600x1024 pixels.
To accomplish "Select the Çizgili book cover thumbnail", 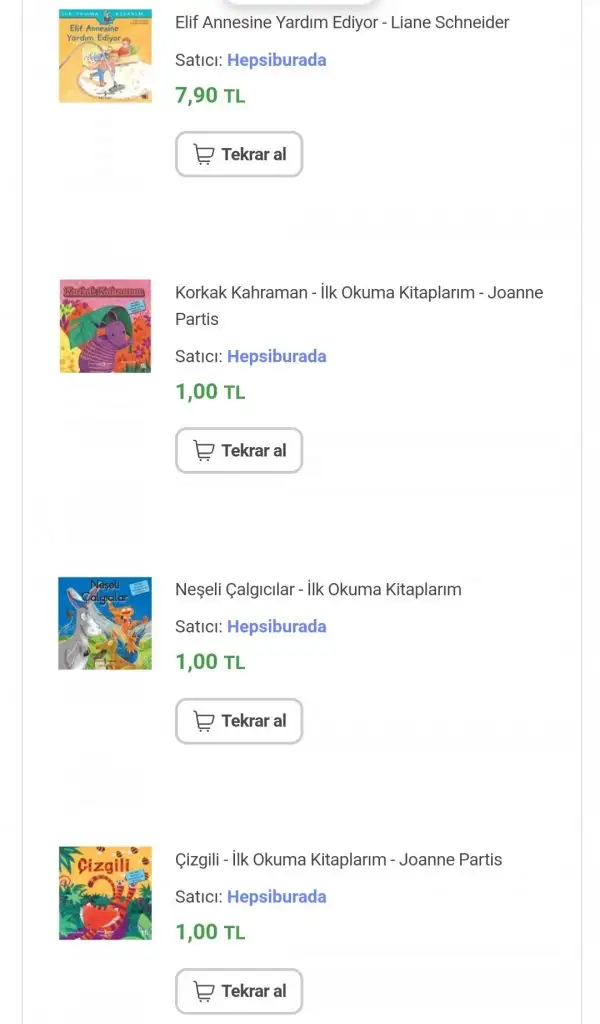I will point(105,893).
